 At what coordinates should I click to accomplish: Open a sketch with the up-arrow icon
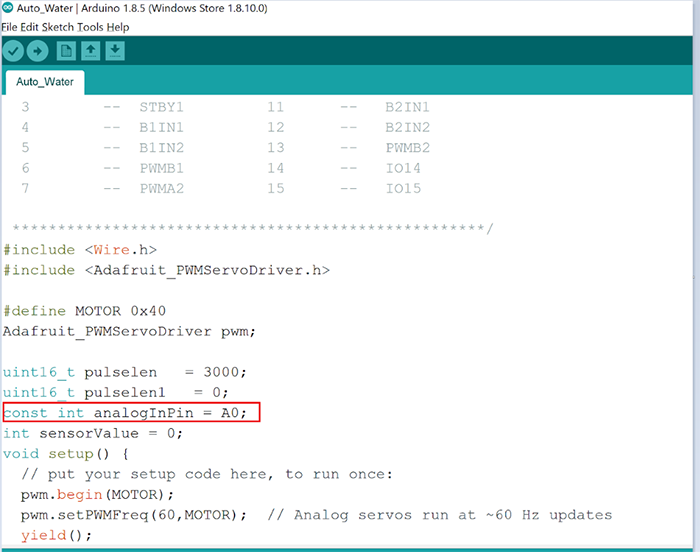(x=91, y=51)
